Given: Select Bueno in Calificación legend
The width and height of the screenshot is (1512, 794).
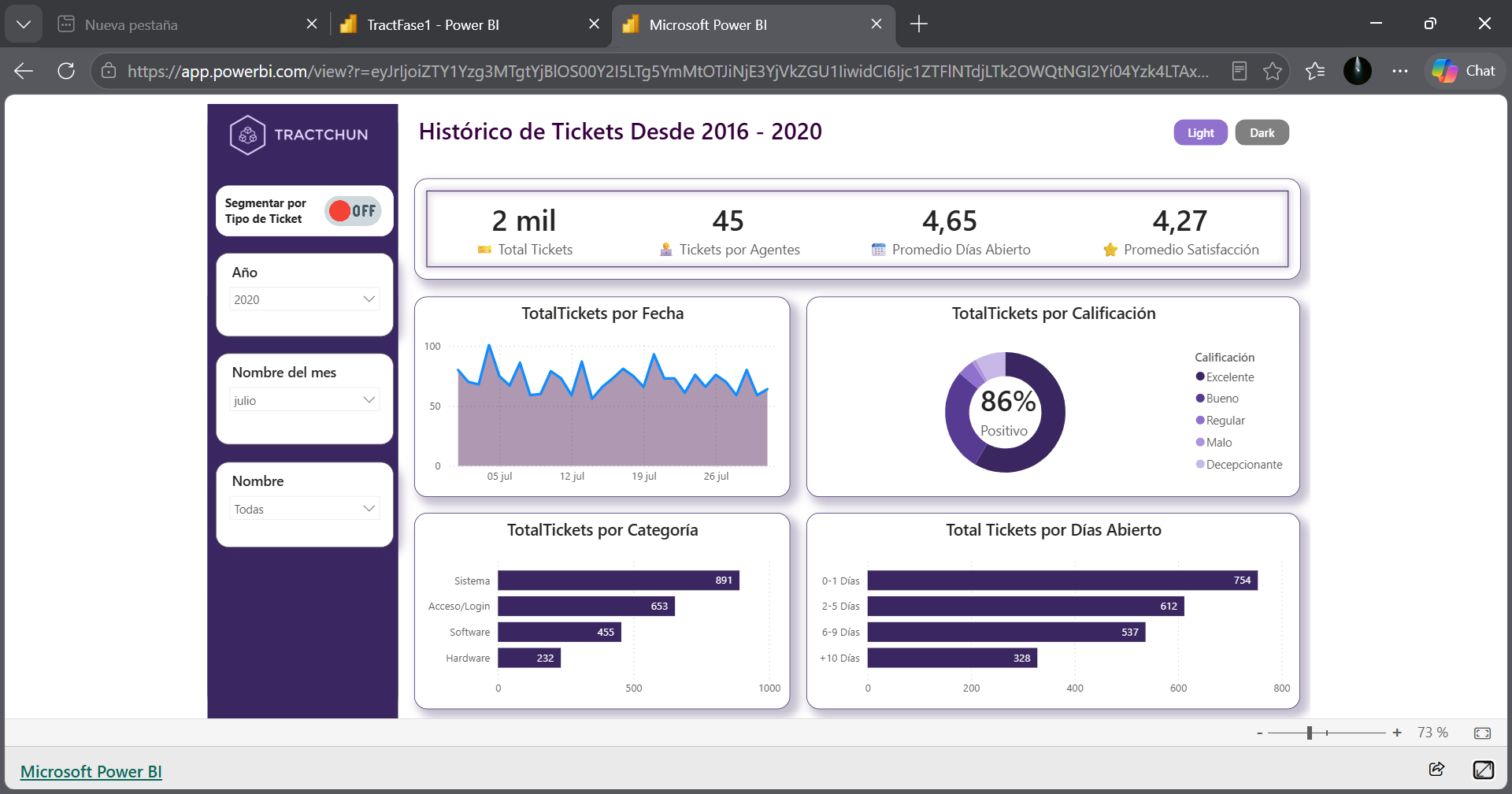Looking at the screenshot, I should coord(1217,398).
